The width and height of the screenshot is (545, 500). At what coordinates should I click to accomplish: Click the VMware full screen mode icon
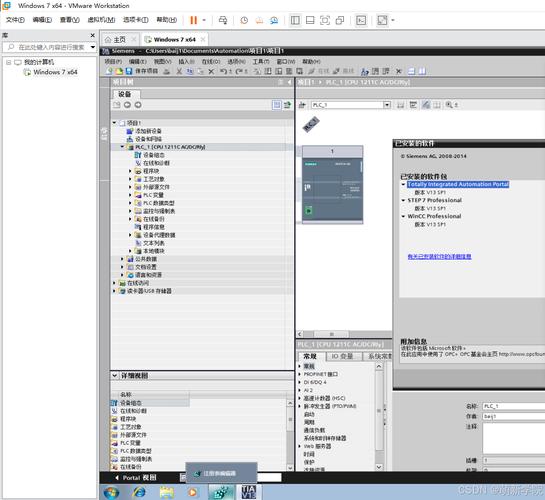tap(325, 20)
